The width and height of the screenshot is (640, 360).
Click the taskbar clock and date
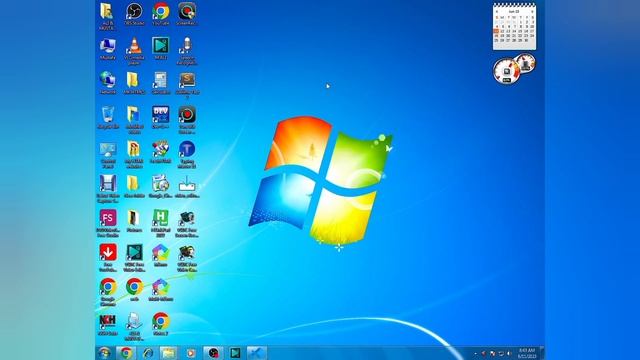tap(527, 353)
